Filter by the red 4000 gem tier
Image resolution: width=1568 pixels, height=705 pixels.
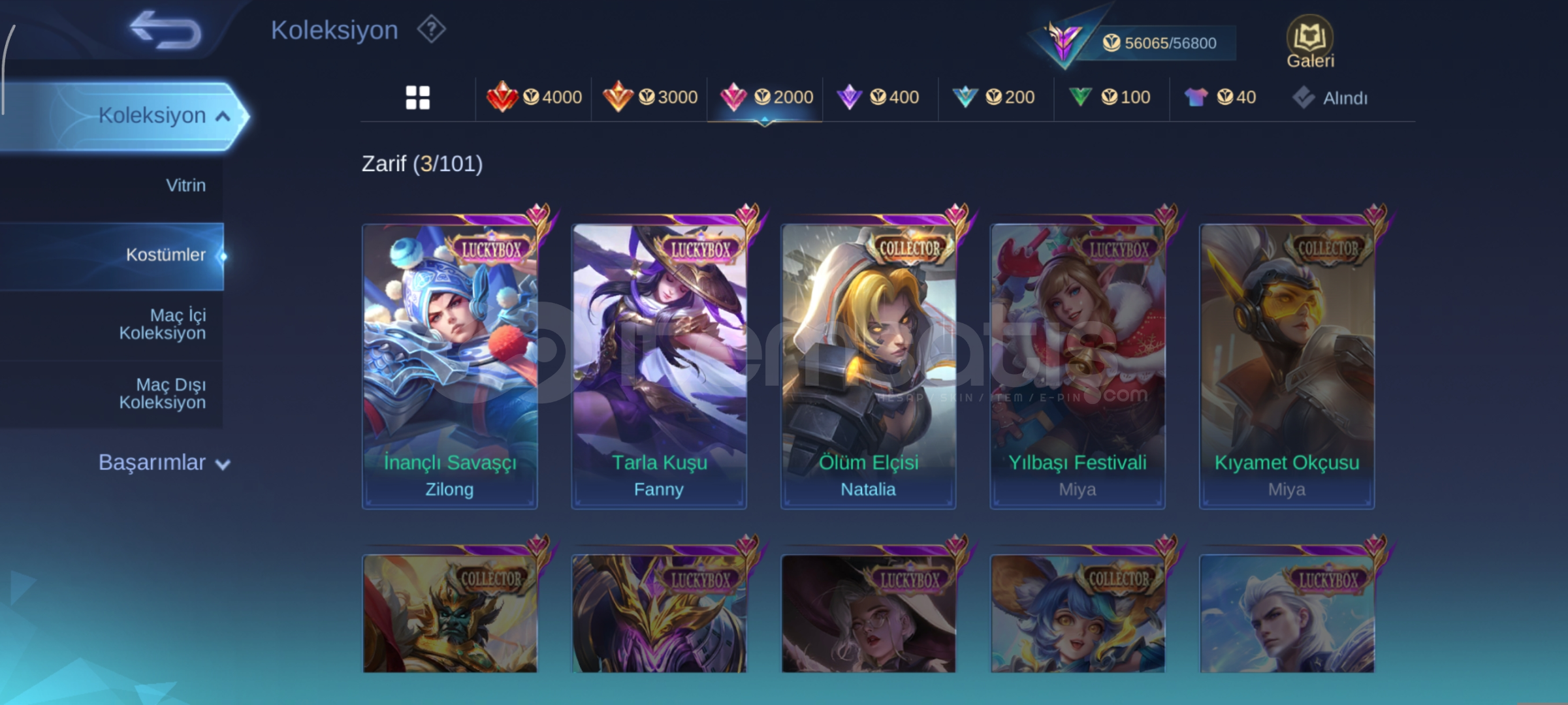coord(534,97)
